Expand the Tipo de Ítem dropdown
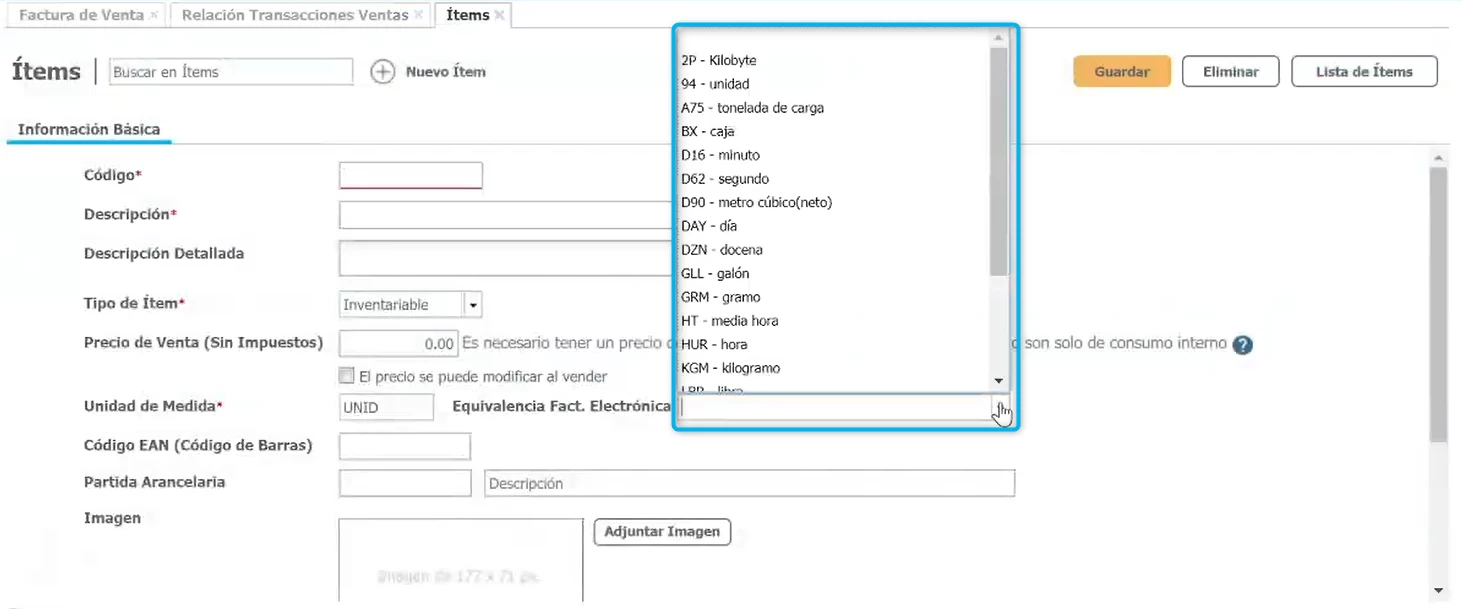Image resolution: width=1462 pixels, height=609 pixels. point(473,305)
